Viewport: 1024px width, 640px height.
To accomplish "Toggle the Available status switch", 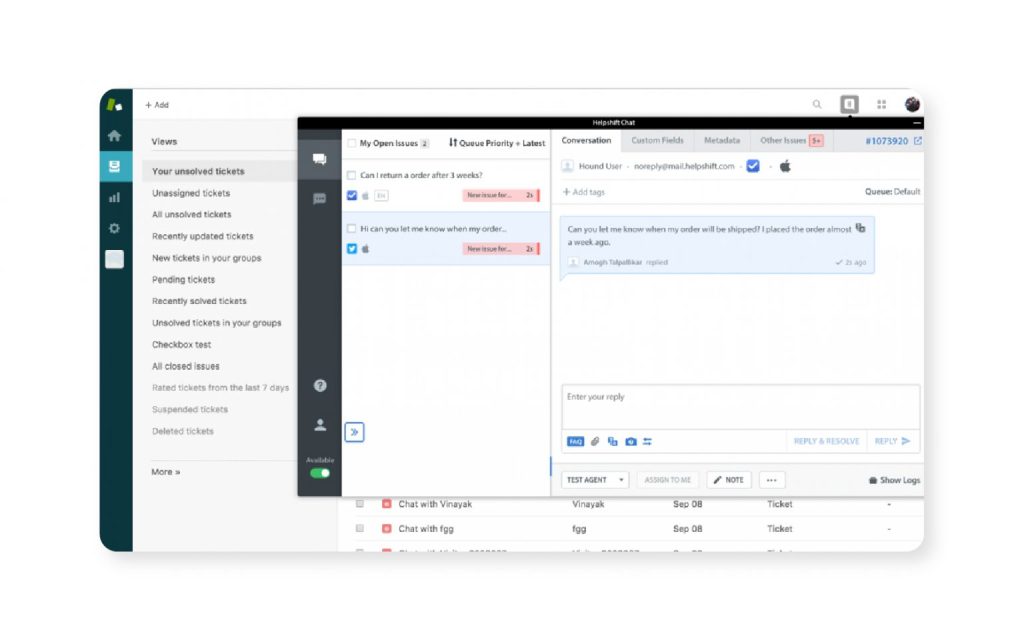I will point(320,473).
